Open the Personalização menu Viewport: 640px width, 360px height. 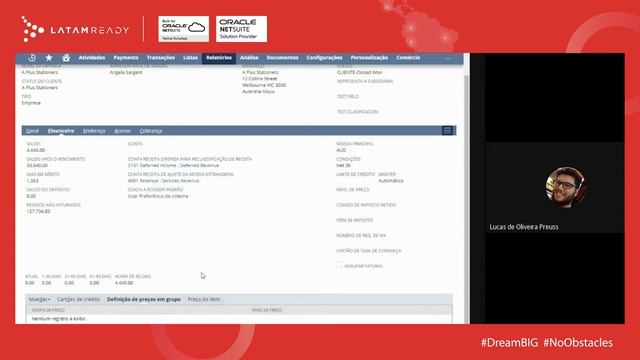coord(369,58)
